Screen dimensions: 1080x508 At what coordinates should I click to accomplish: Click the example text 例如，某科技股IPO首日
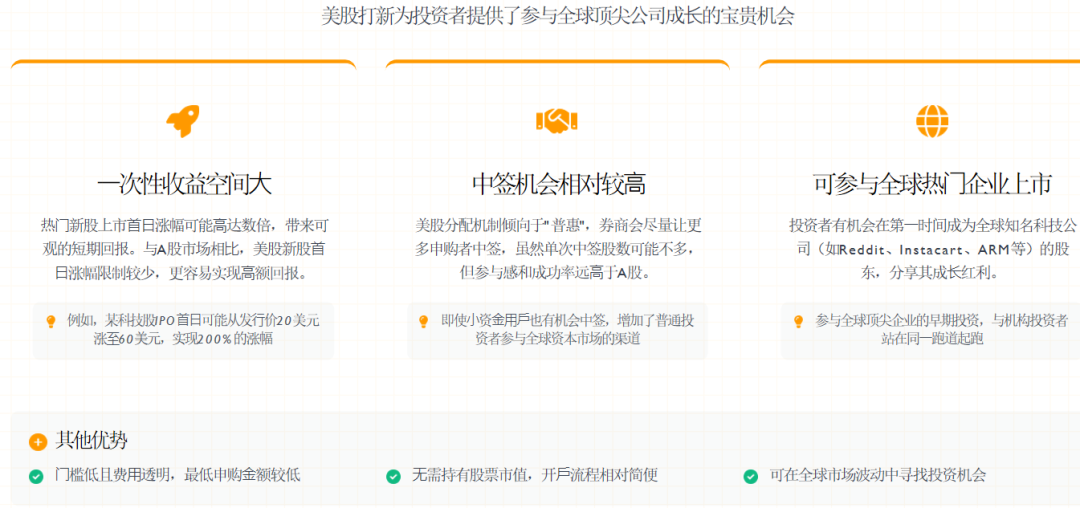(193, 330)
